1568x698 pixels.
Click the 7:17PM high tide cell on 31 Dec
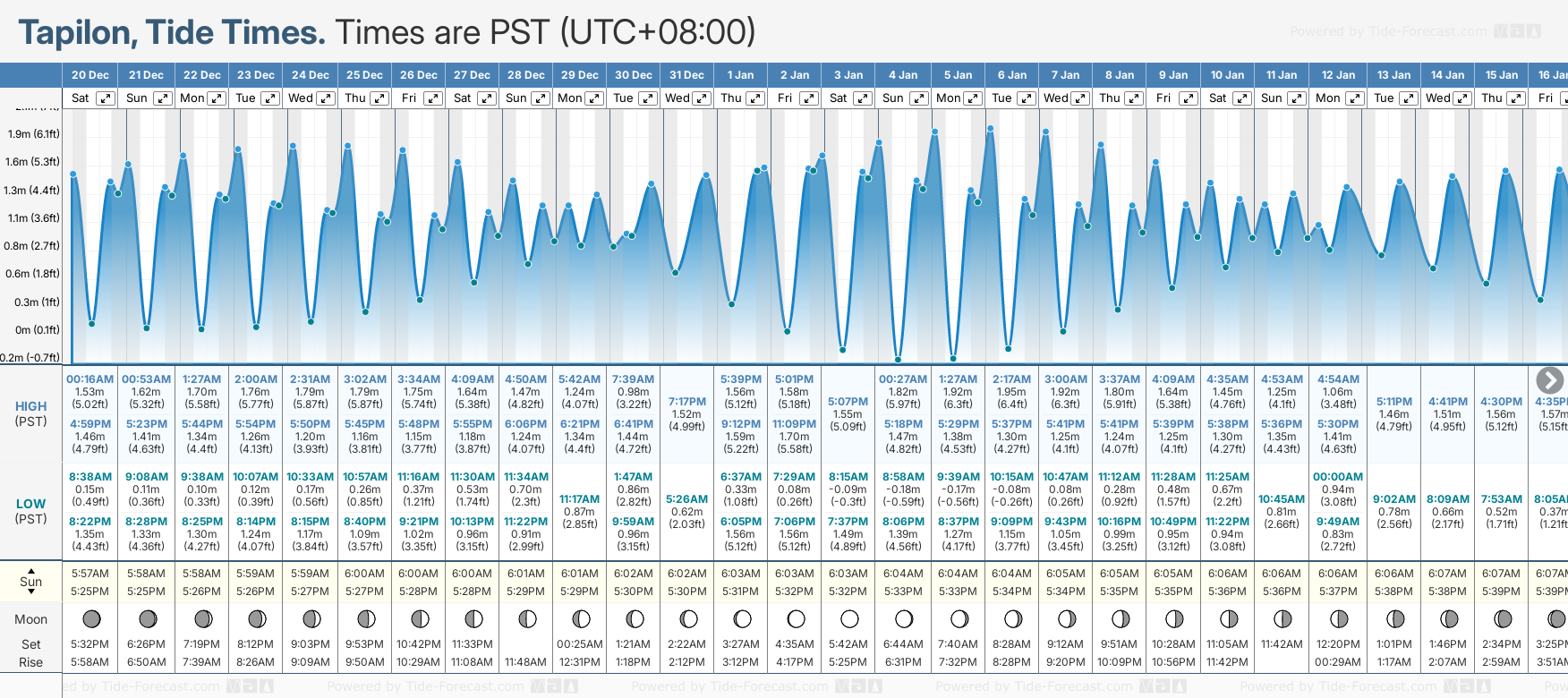point(686,413)
